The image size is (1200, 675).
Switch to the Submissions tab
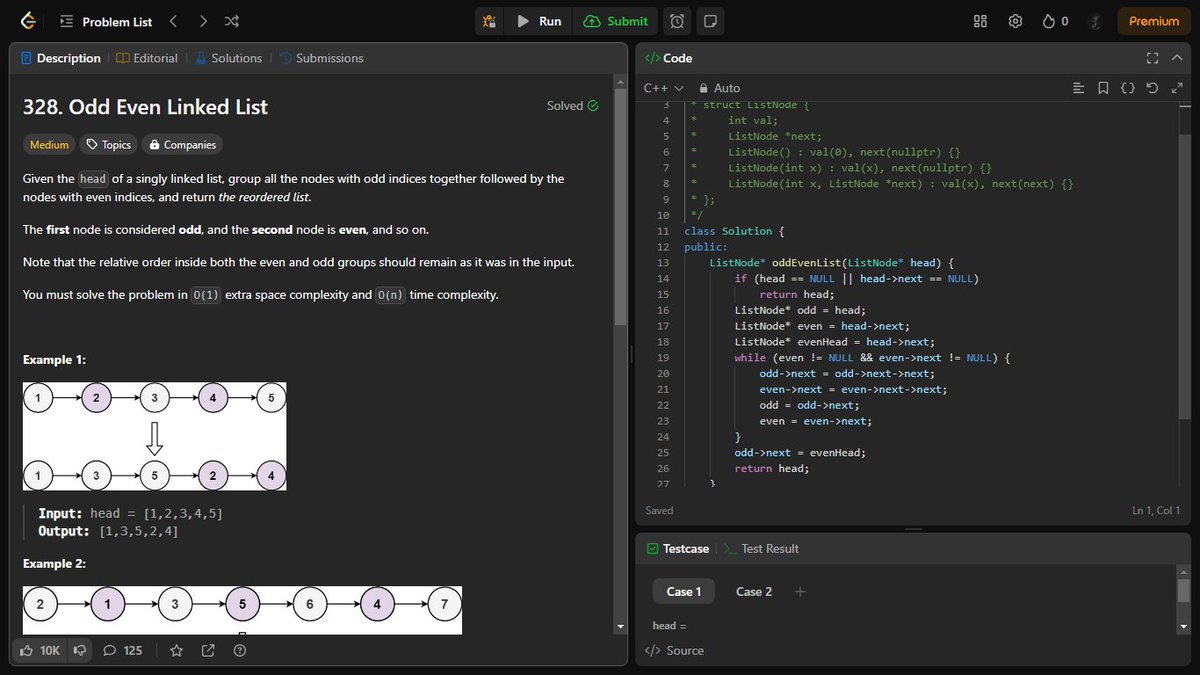pyautogui.click(x=321, y=58)
